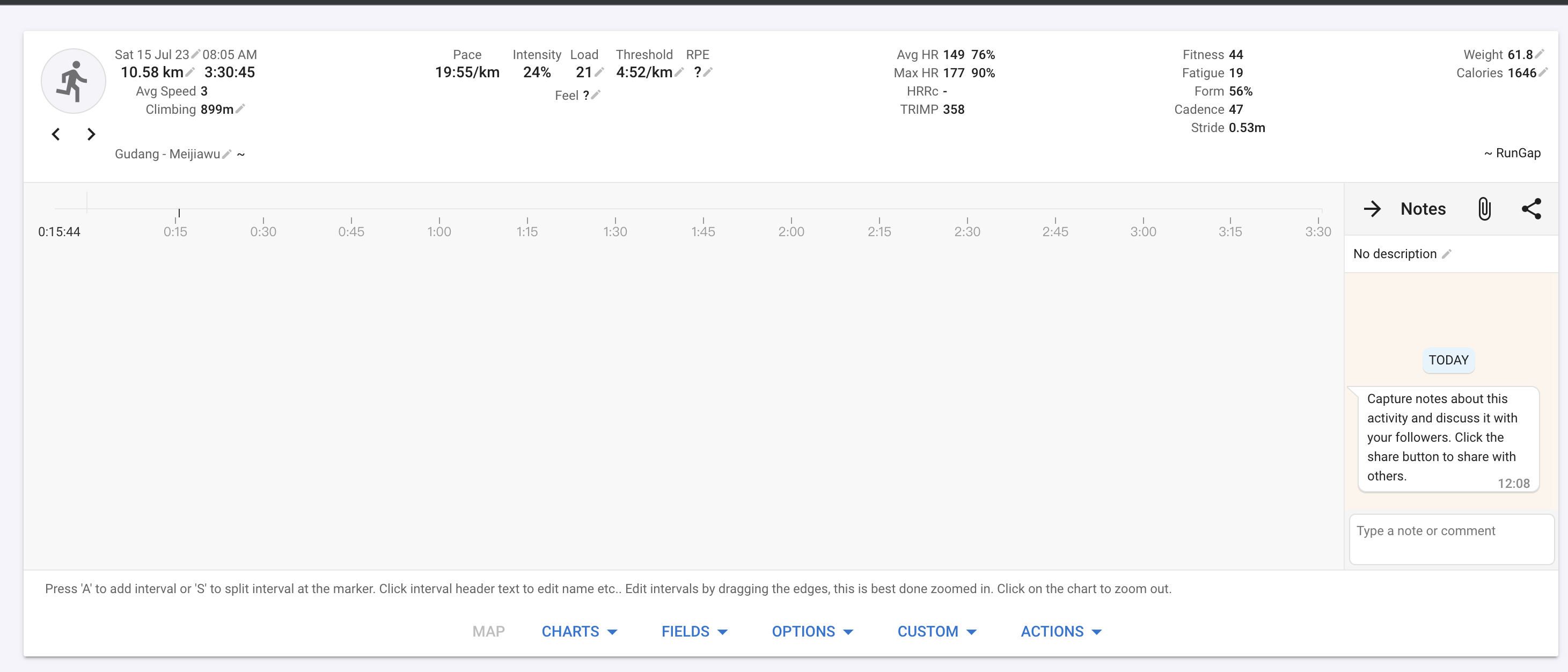Attach a file with paperclip icon
Viewport: 1568px width, 672px height.
point(1485,209)
